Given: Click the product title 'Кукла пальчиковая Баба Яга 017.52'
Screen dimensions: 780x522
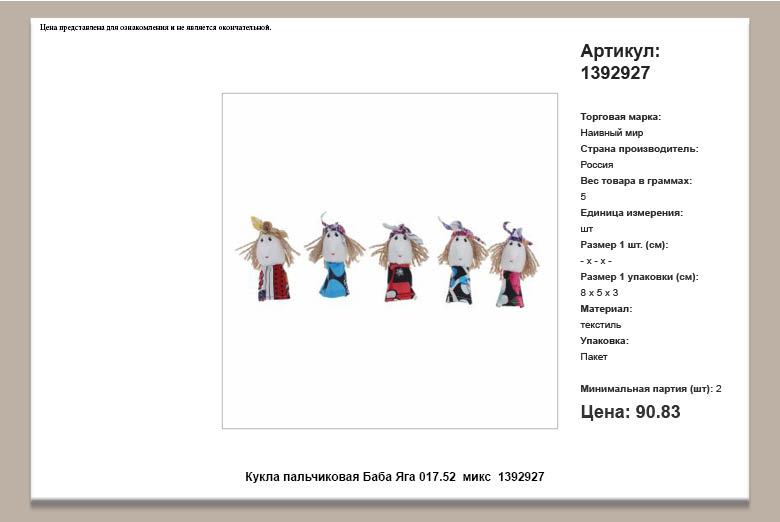Looking at the screenshot, I should tap(350, 477).
